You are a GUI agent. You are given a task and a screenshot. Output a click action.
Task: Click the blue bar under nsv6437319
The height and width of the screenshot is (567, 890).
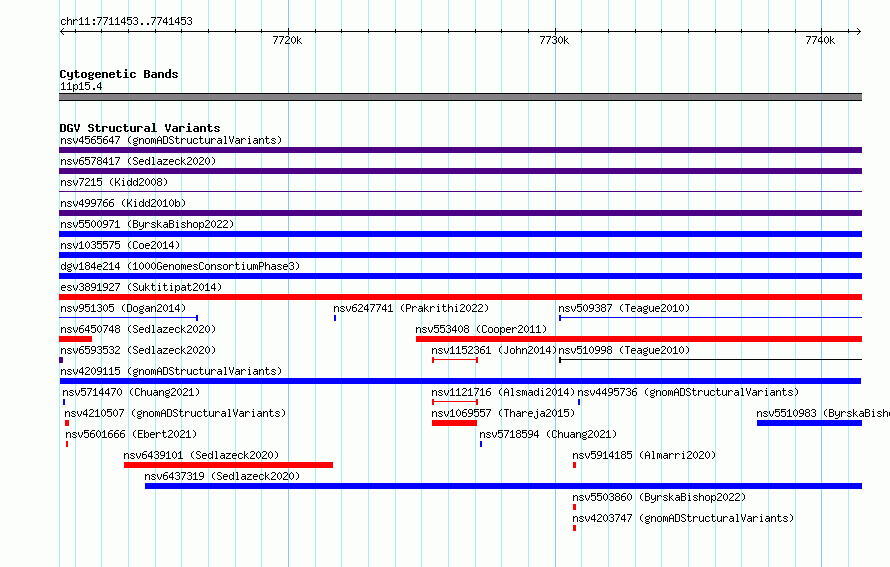click(503, 486)
